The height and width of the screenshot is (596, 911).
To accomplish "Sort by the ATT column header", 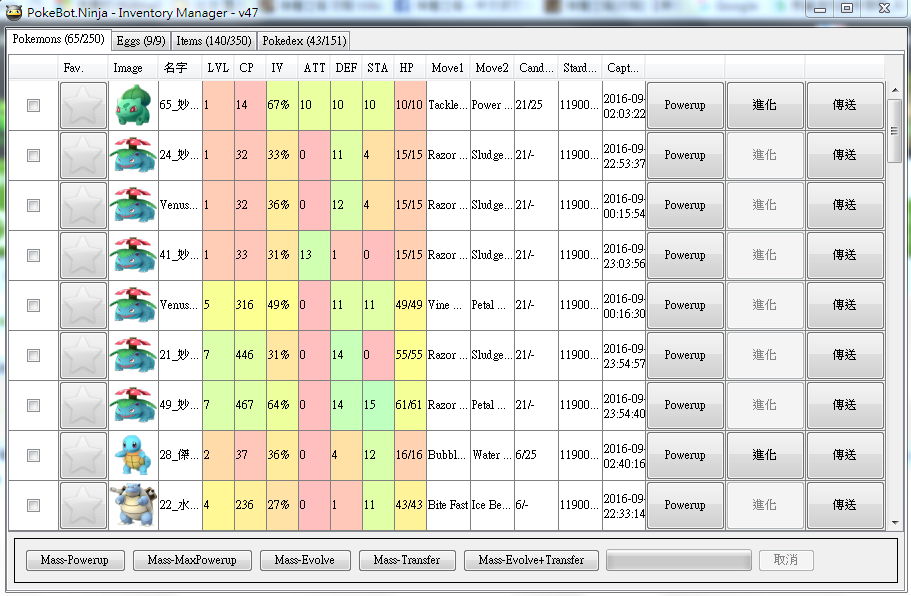I will point(314,68).
